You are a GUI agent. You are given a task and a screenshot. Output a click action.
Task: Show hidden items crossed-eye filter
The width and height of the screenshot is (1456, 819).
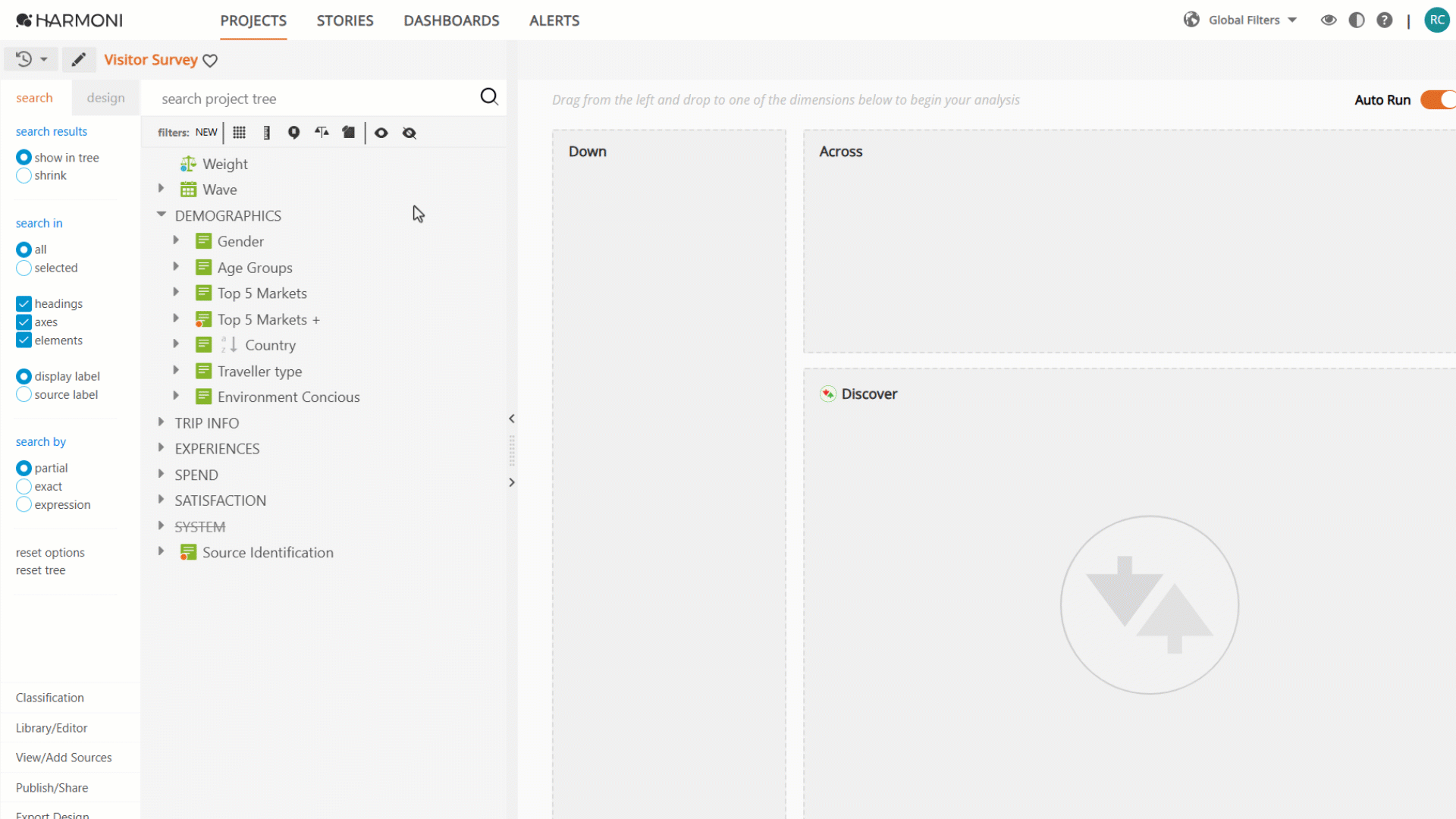[409, 133]
